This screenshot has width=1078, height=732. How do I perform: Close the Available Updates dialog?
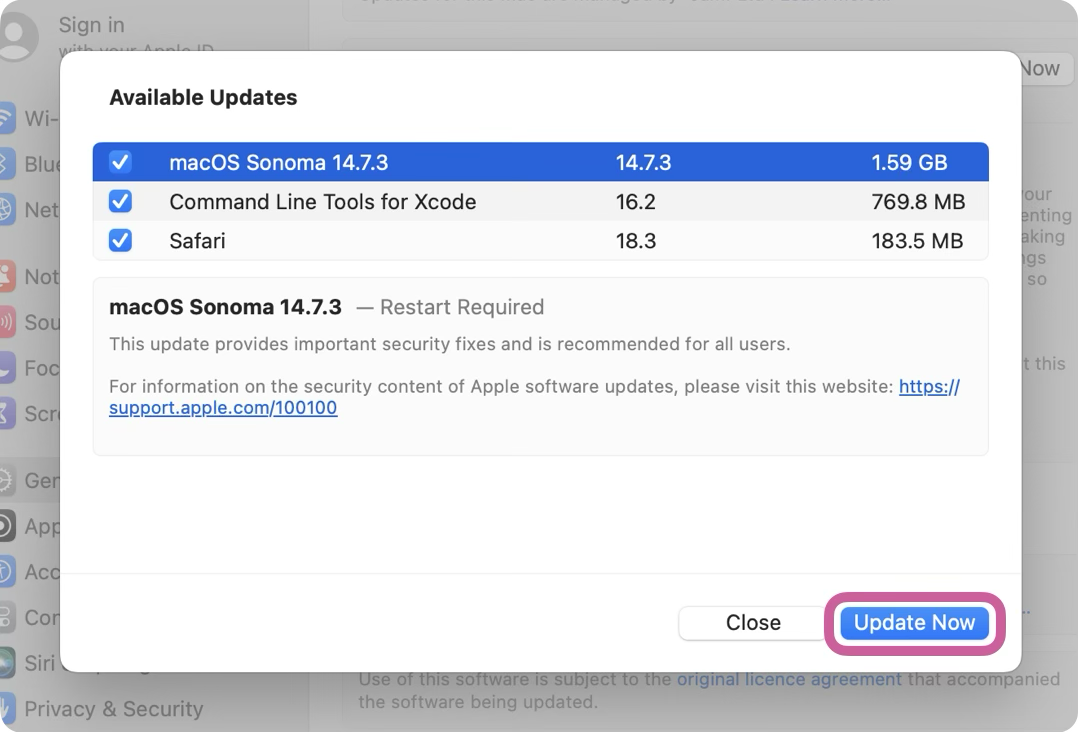(x=753, y=623)
